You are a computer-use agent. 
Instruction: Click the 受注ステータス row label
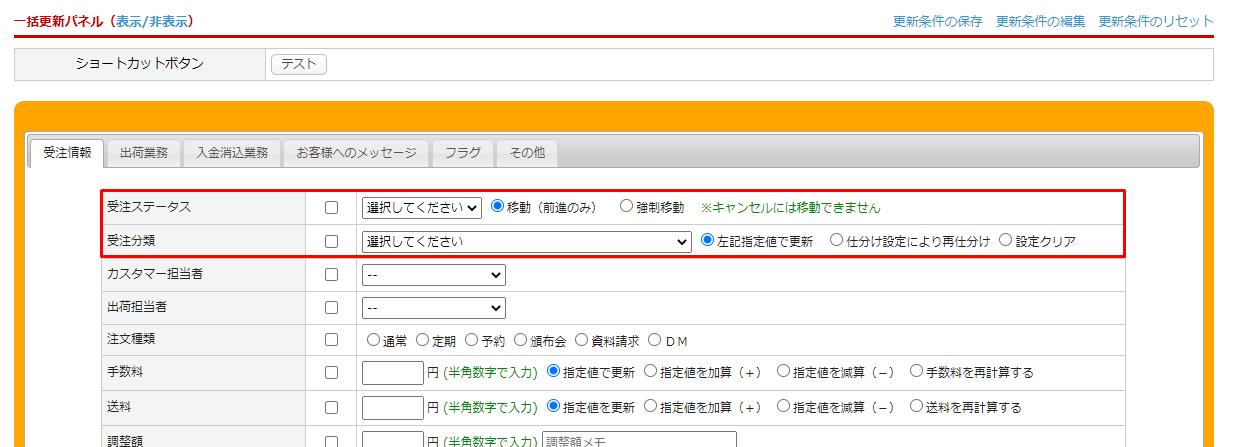(x=149, y=207)
